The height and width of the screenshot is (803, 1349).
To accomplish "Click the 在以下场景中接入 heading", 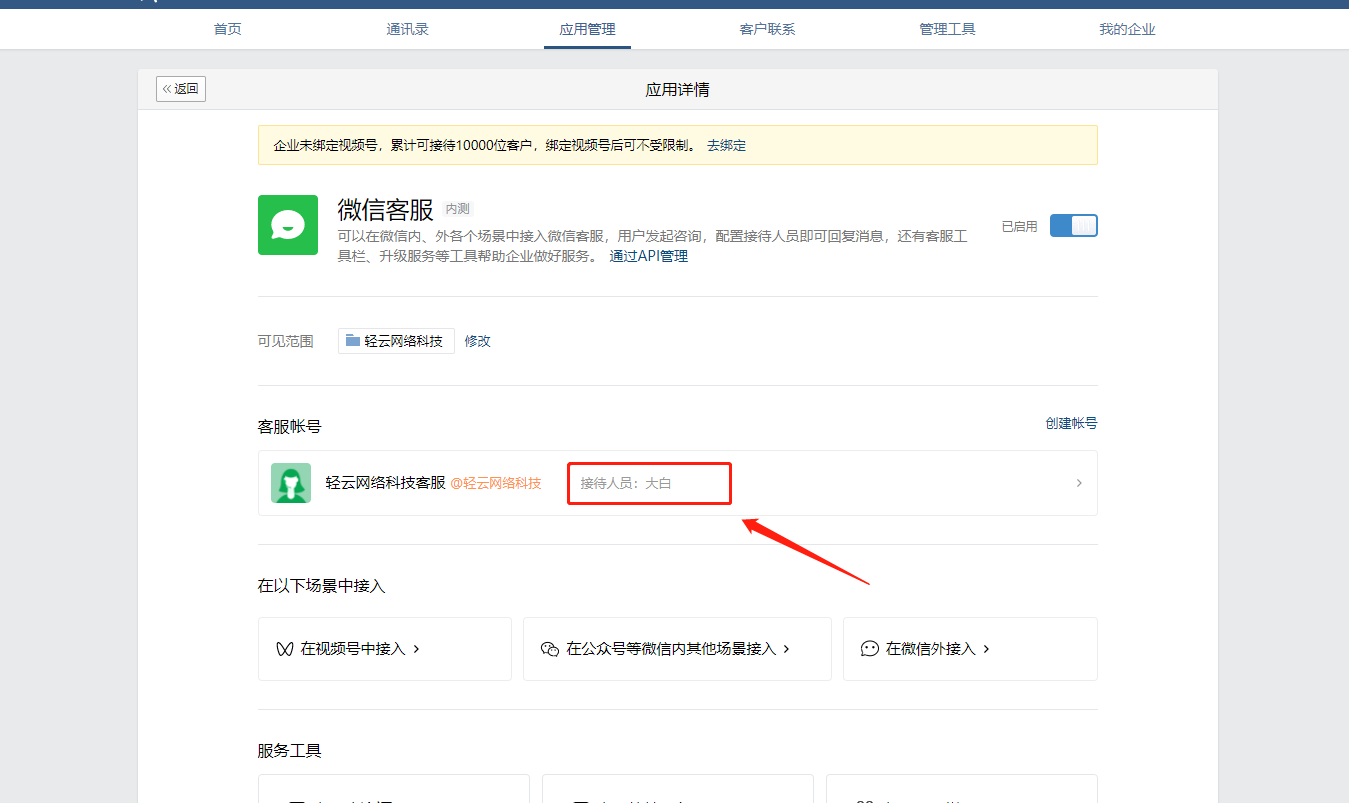I will click(x=321, y=586).
